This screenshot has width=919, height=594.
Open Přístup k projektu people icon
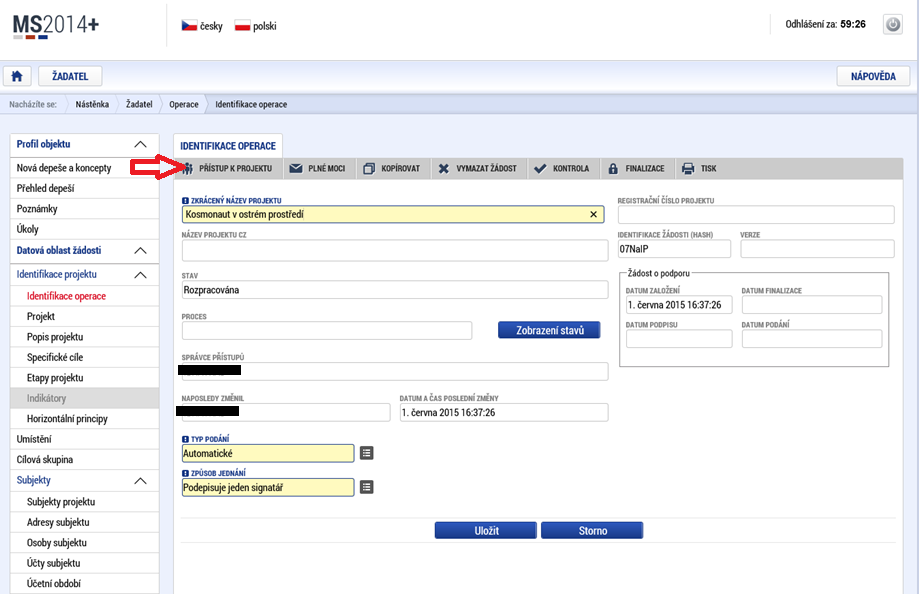click(188, 169)
